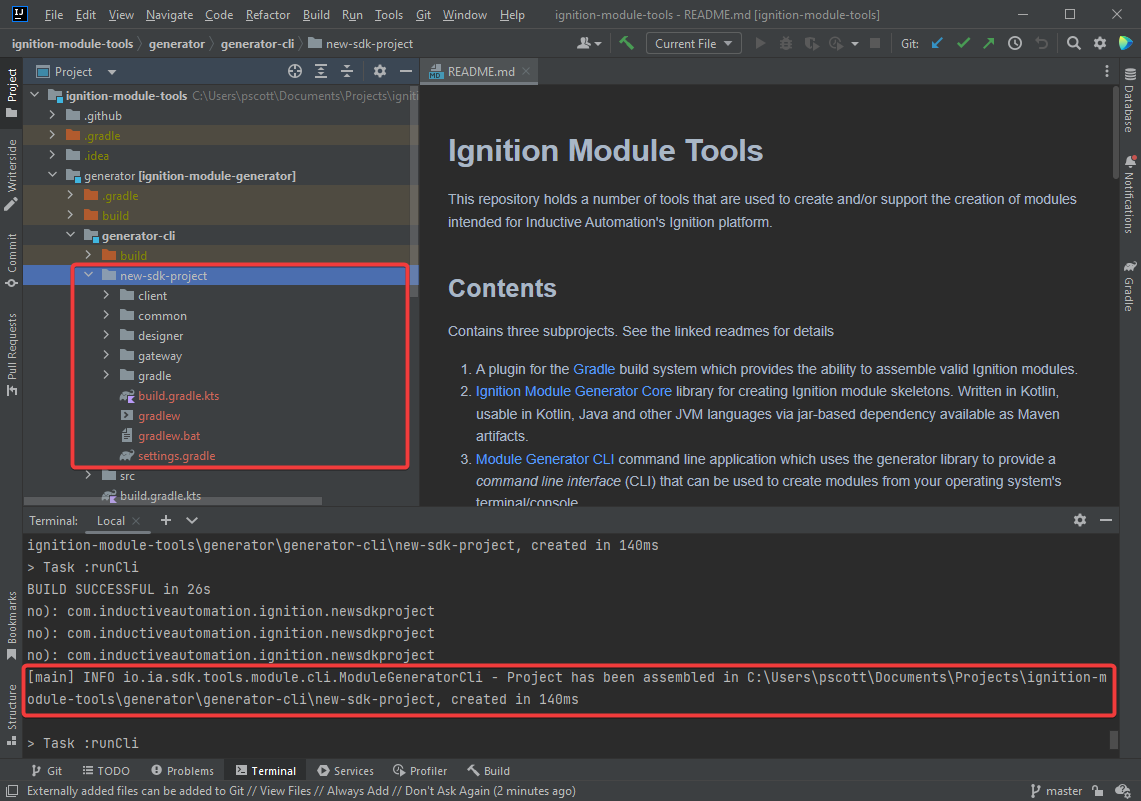
Task: Open Search Everywhere magnifier
Action: [1073, 44]
